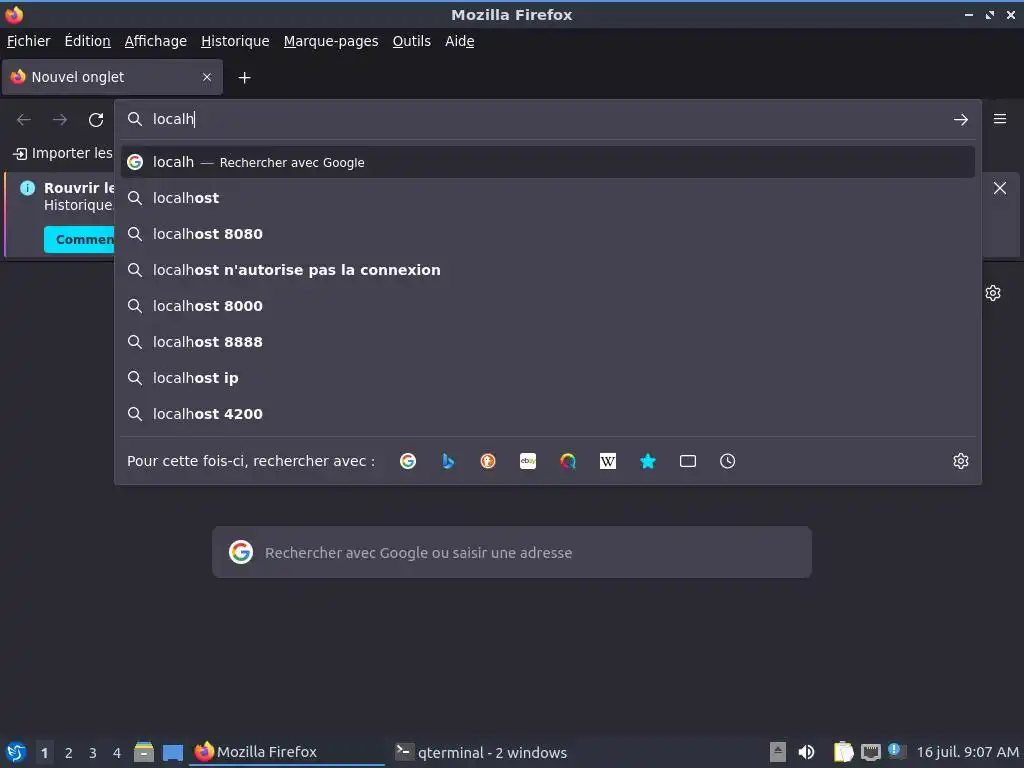
Task: Open the network status tray icon
Action: click(x=871, y=752)
